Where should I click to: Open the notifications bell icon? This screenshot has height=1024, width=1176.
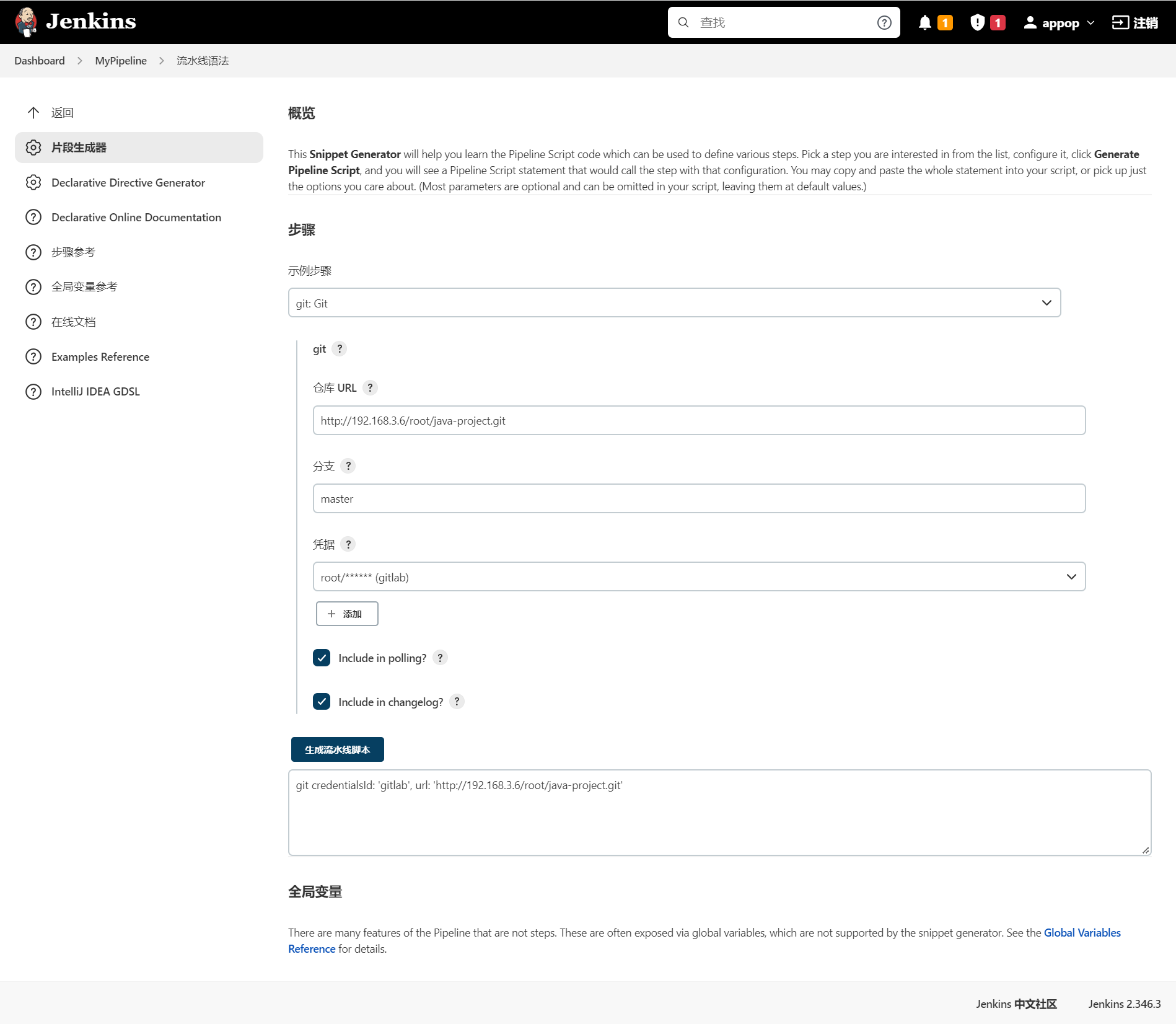(924, 23)
